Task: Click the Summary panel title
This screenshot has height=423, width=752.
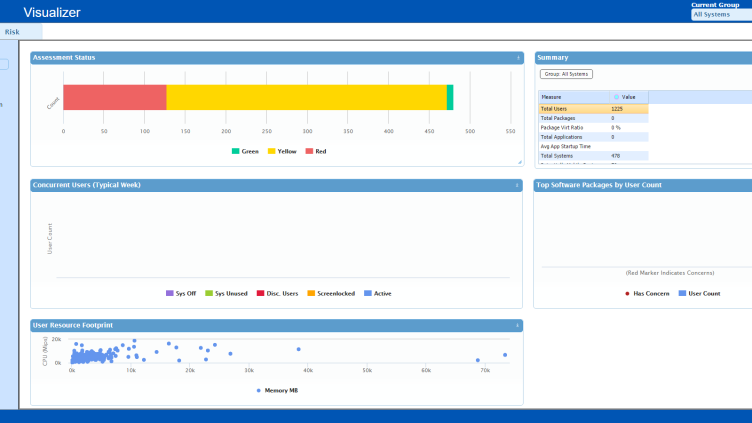Action: point(552,58)
